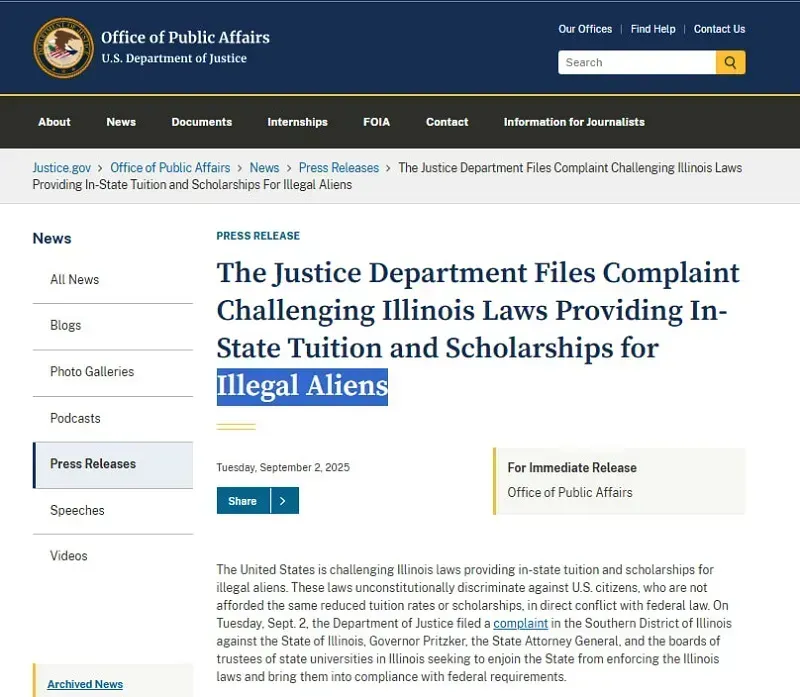The height and width of the screenshot is (697, 800).
Task: Select All News in the sidebar
Action: pyautogui.click(x=73, y=279)
